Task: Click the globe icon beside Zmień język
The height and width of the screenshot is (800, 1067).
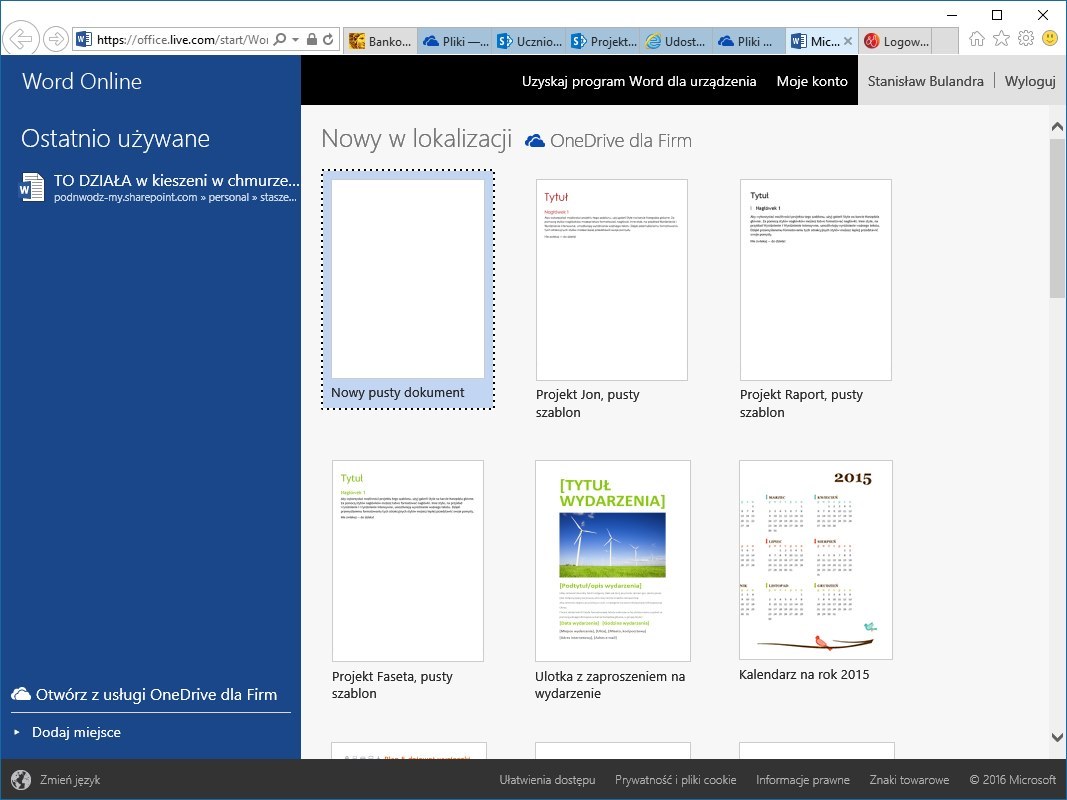Action: pos(20,780)
